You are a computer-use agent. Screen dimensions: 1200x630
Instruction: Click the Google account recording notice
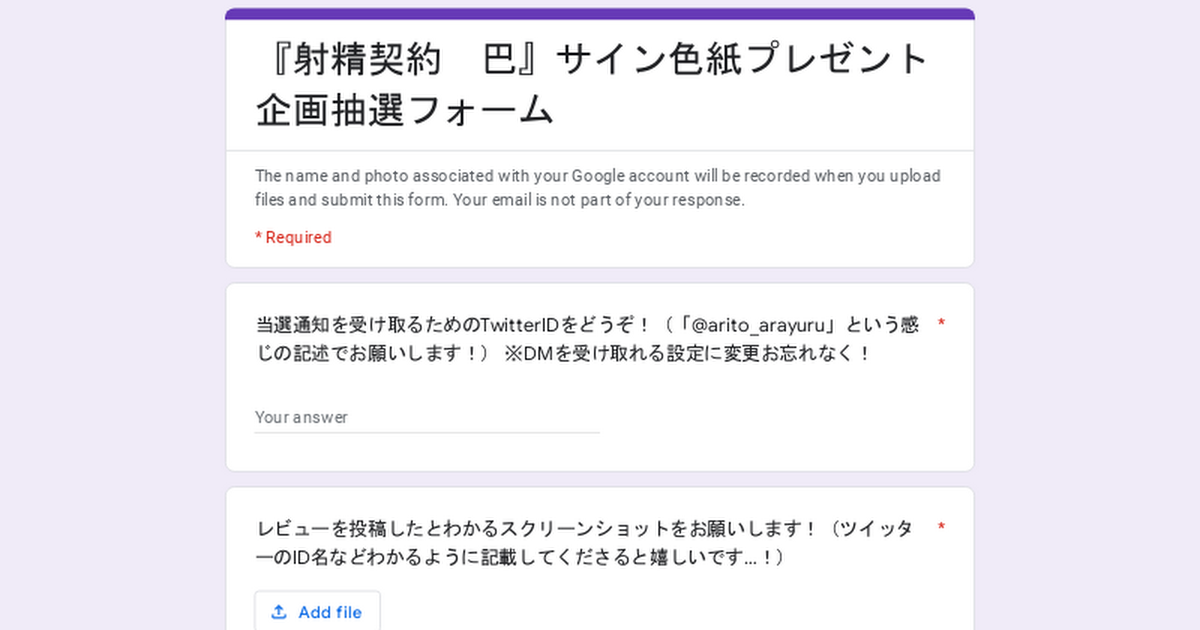coord(597,187)
